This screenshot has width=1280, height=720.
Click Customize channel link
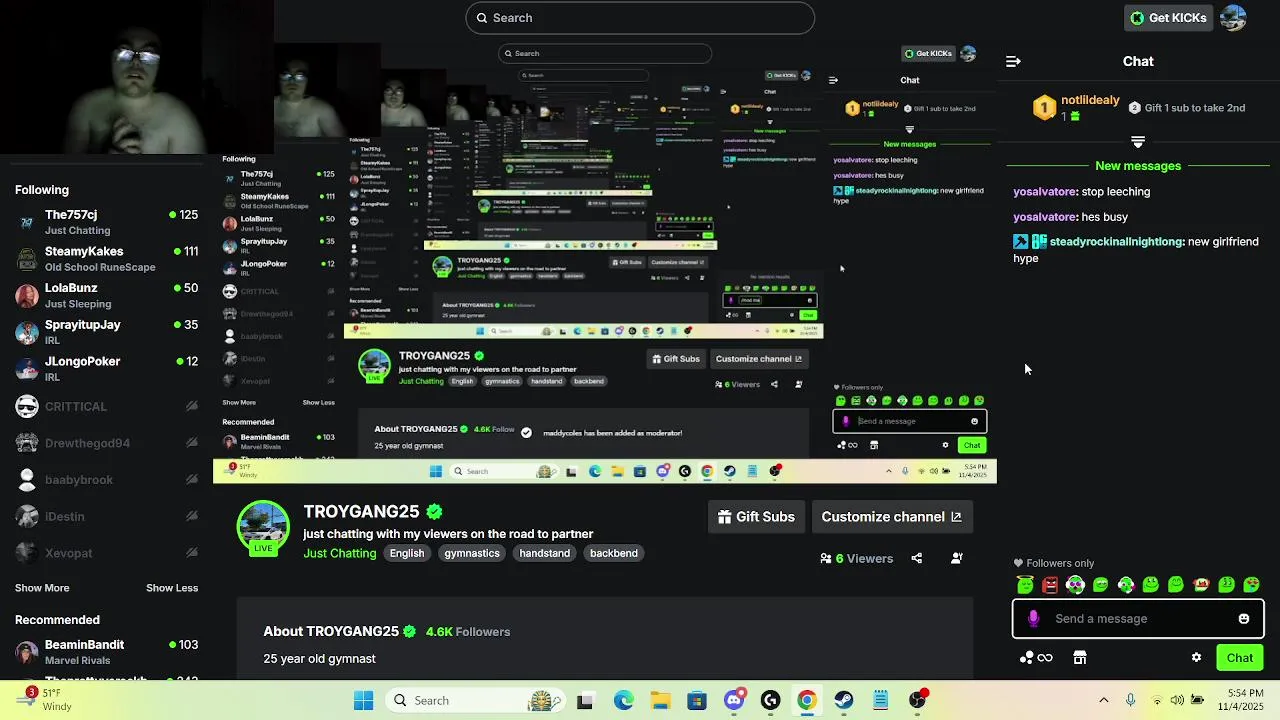click(x=892, y=517)
